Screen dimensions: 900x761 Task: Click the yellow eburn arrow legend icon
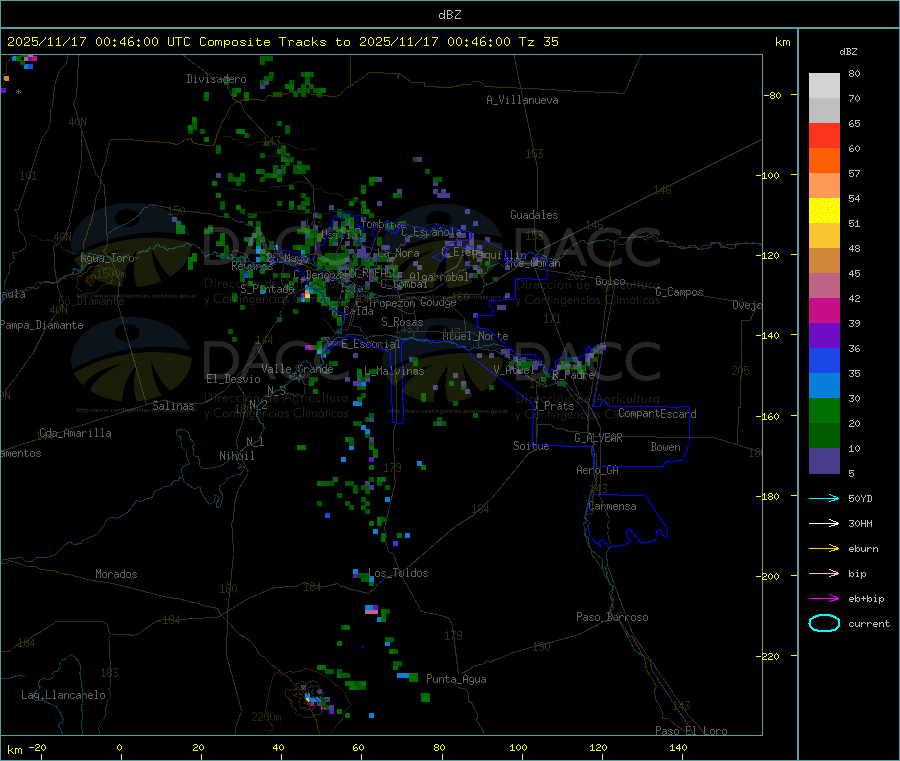[x=824, y=548]
